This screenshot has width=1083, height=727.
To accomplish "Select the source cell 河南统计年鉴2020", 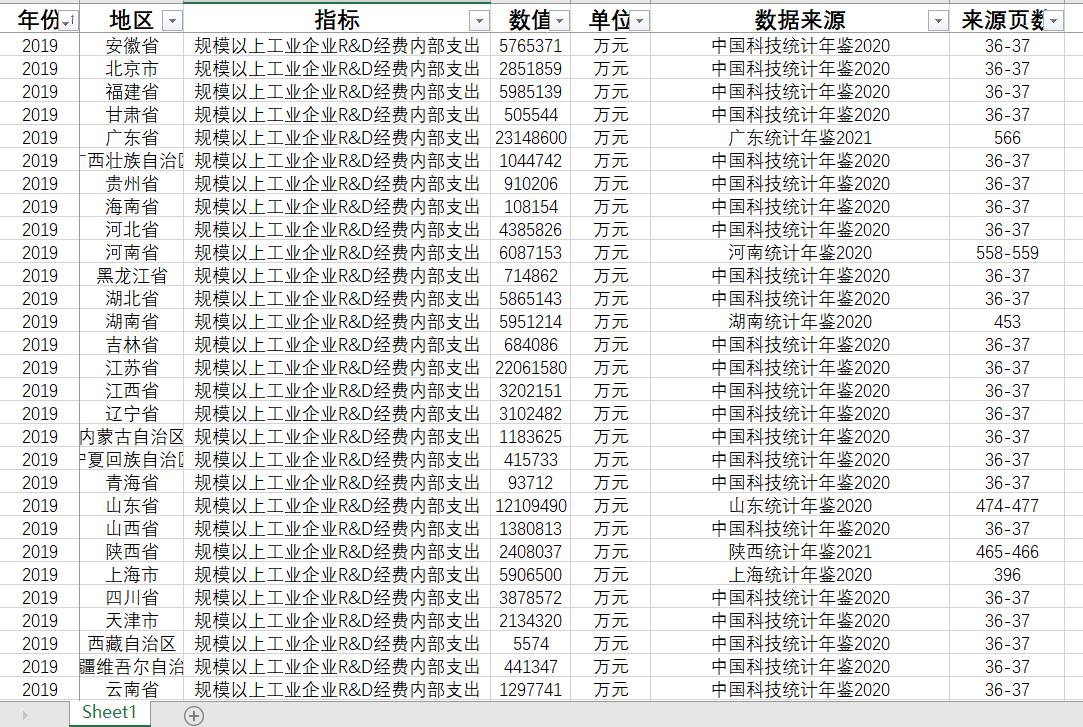I will point(800,253).
